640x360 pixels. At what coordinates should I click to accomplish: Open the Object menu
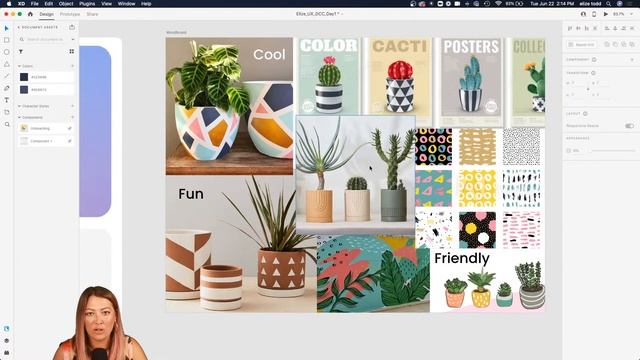tap(66, 4)
